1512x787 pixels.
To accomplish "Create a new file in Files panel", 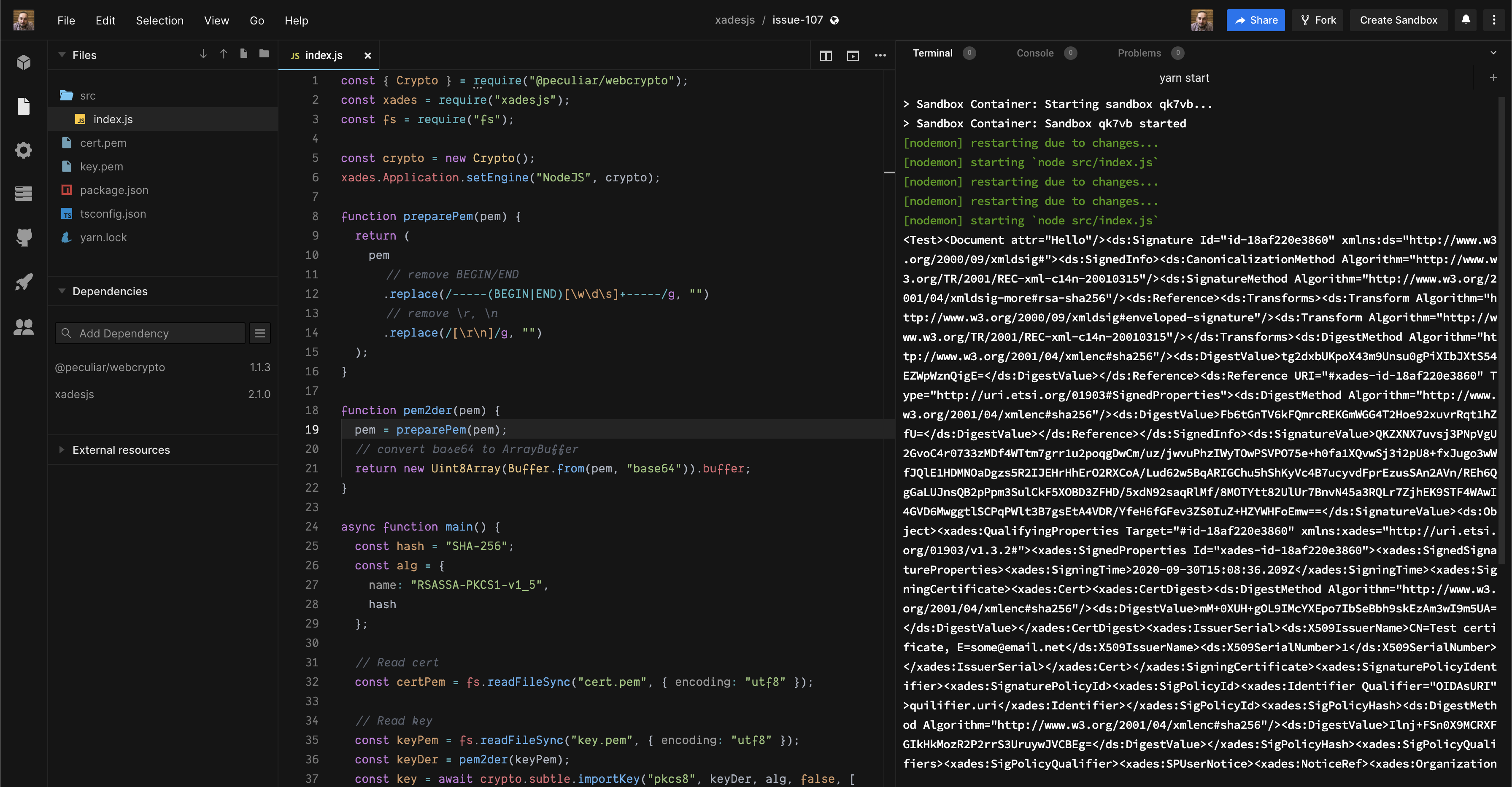I will [x=243, y=54].
